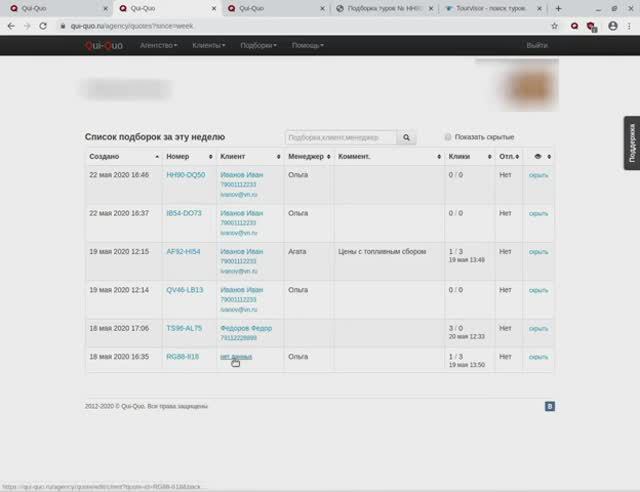Click the '18 мая 2020 17:06' date cell
This screenshot has height=492, width=640.
click(x=119, y=328)
